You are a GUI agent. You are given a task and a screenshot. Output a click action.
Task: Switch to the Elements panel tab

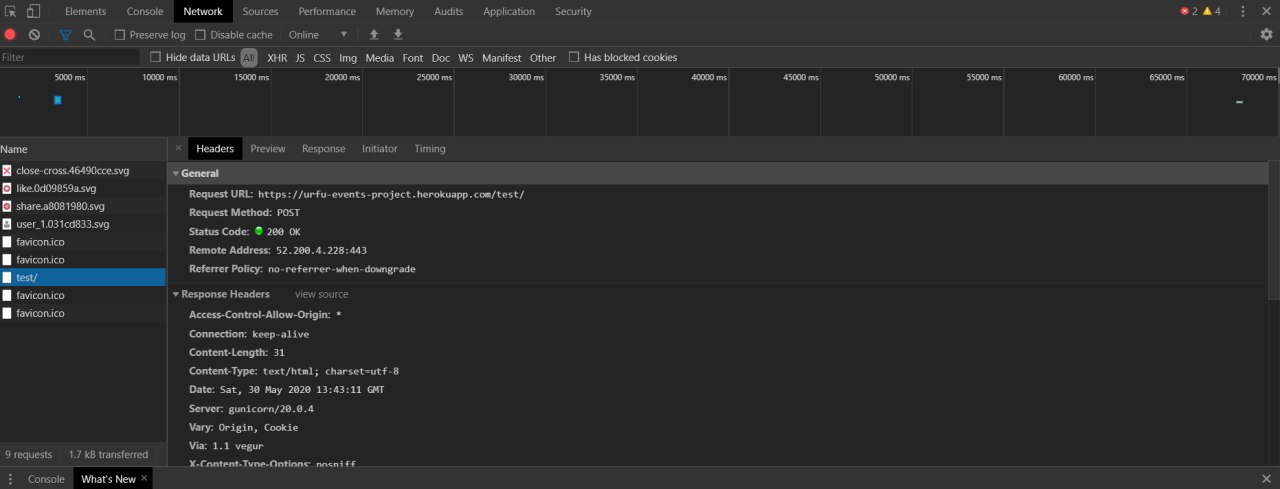(x=85, y=11)
